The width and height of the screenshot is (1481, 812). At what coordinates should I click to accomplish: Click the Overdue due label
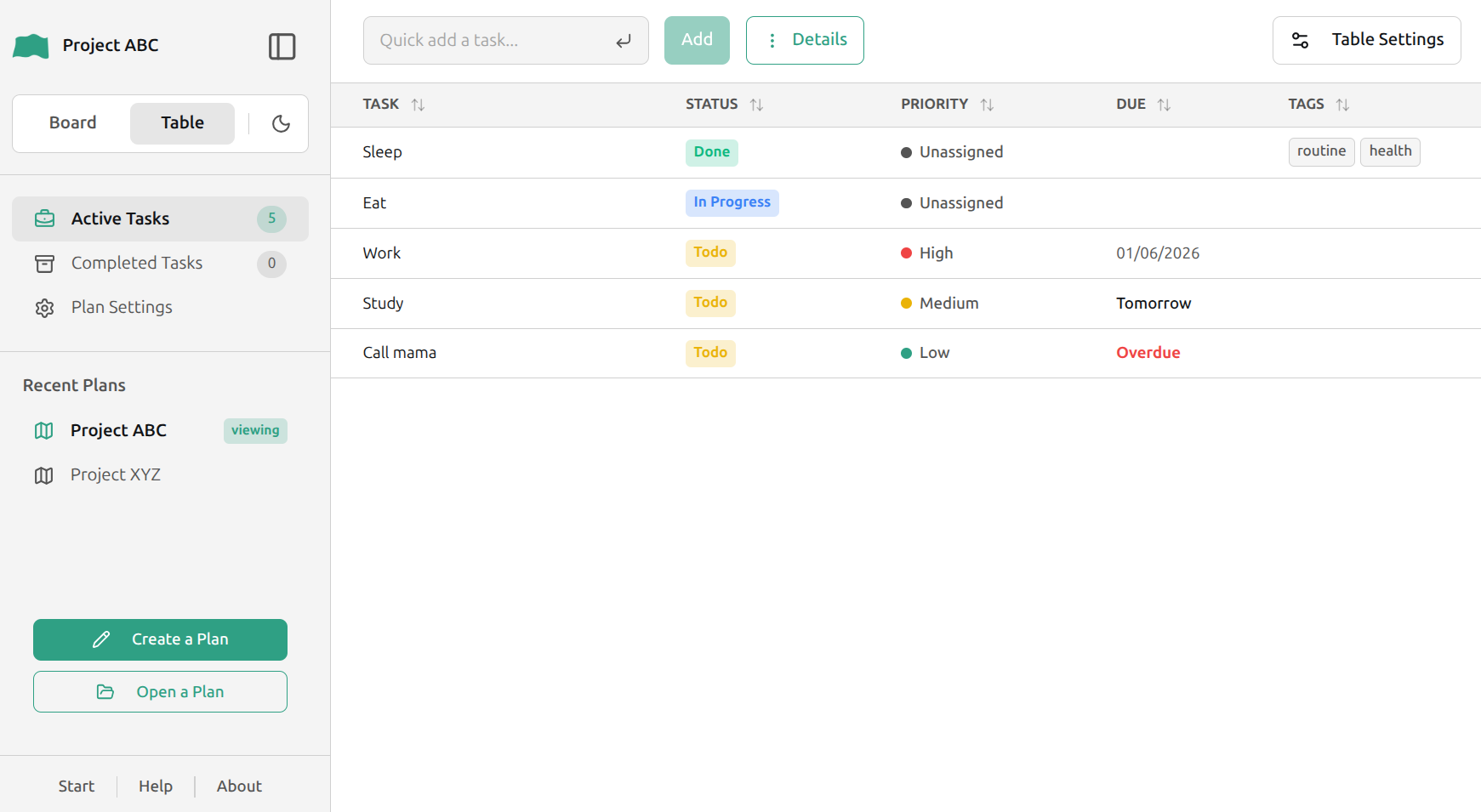[1148, 353]
